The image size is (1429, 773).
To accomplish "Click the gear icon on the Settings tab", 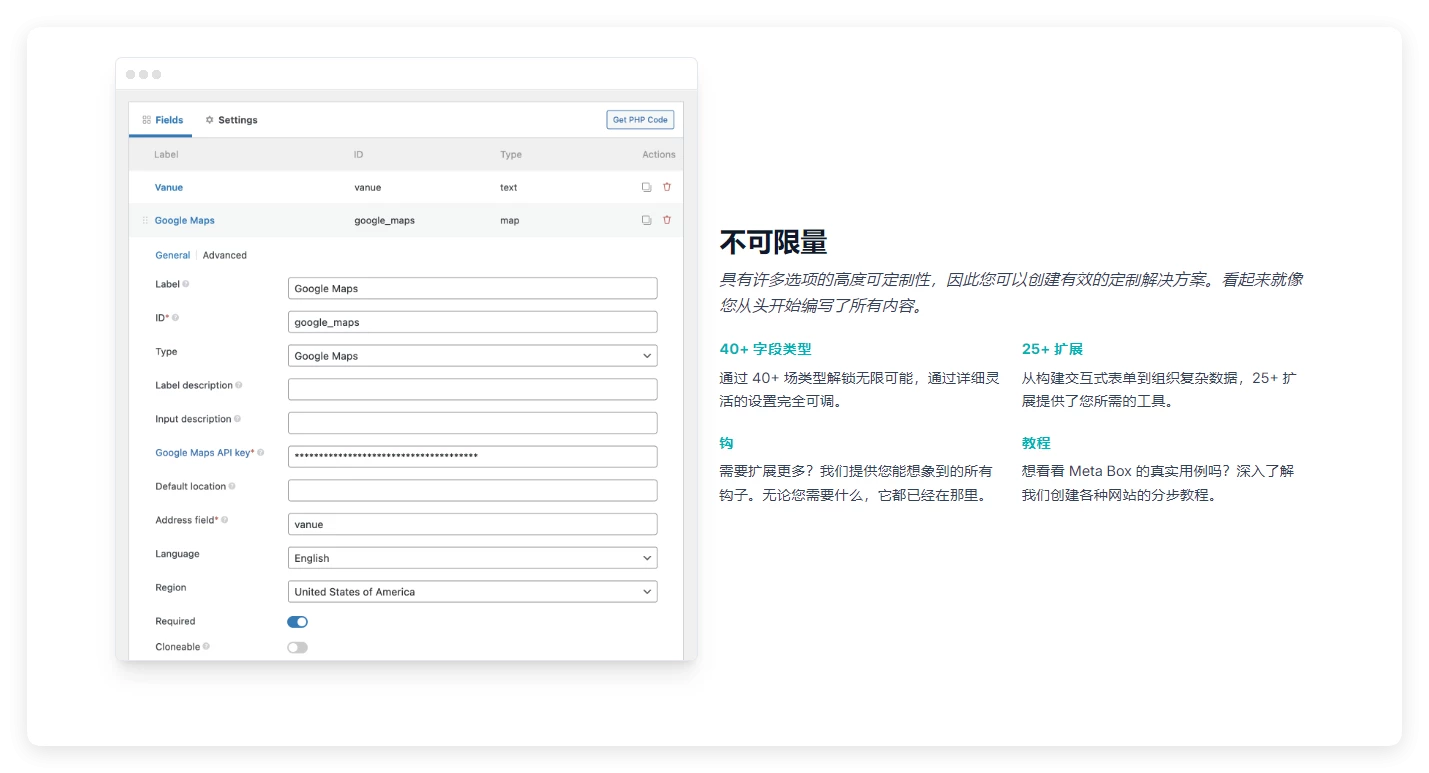I will 209,119.
